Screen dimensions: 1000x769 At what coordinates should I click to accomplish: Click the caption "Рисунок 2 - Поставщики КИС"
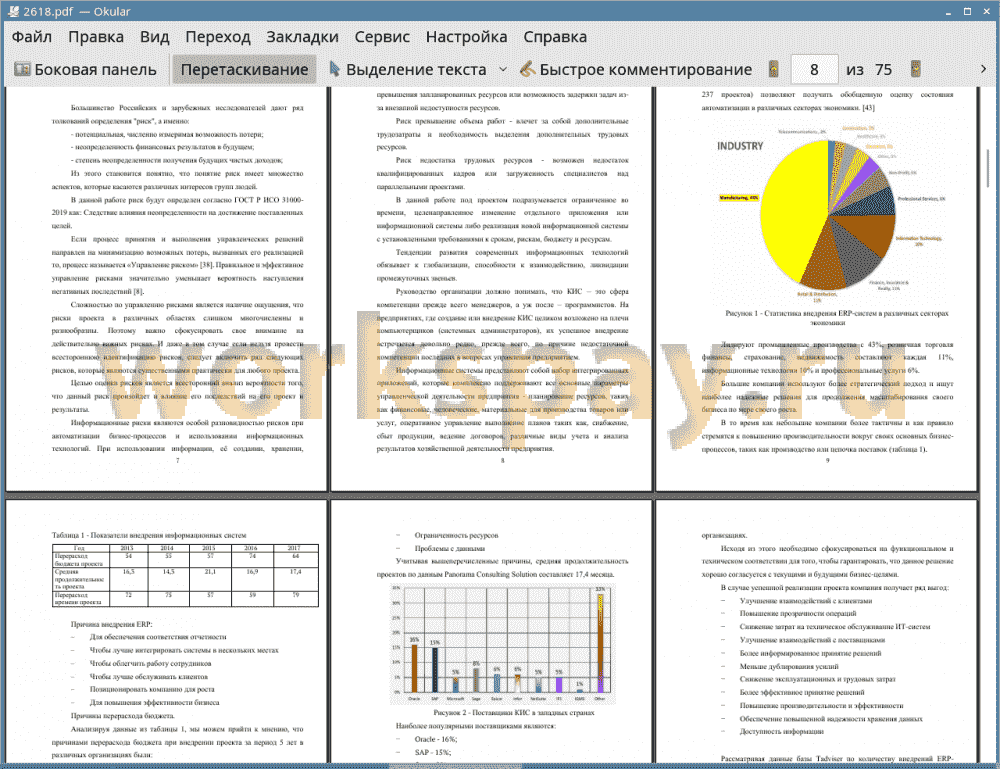[513, 713]
